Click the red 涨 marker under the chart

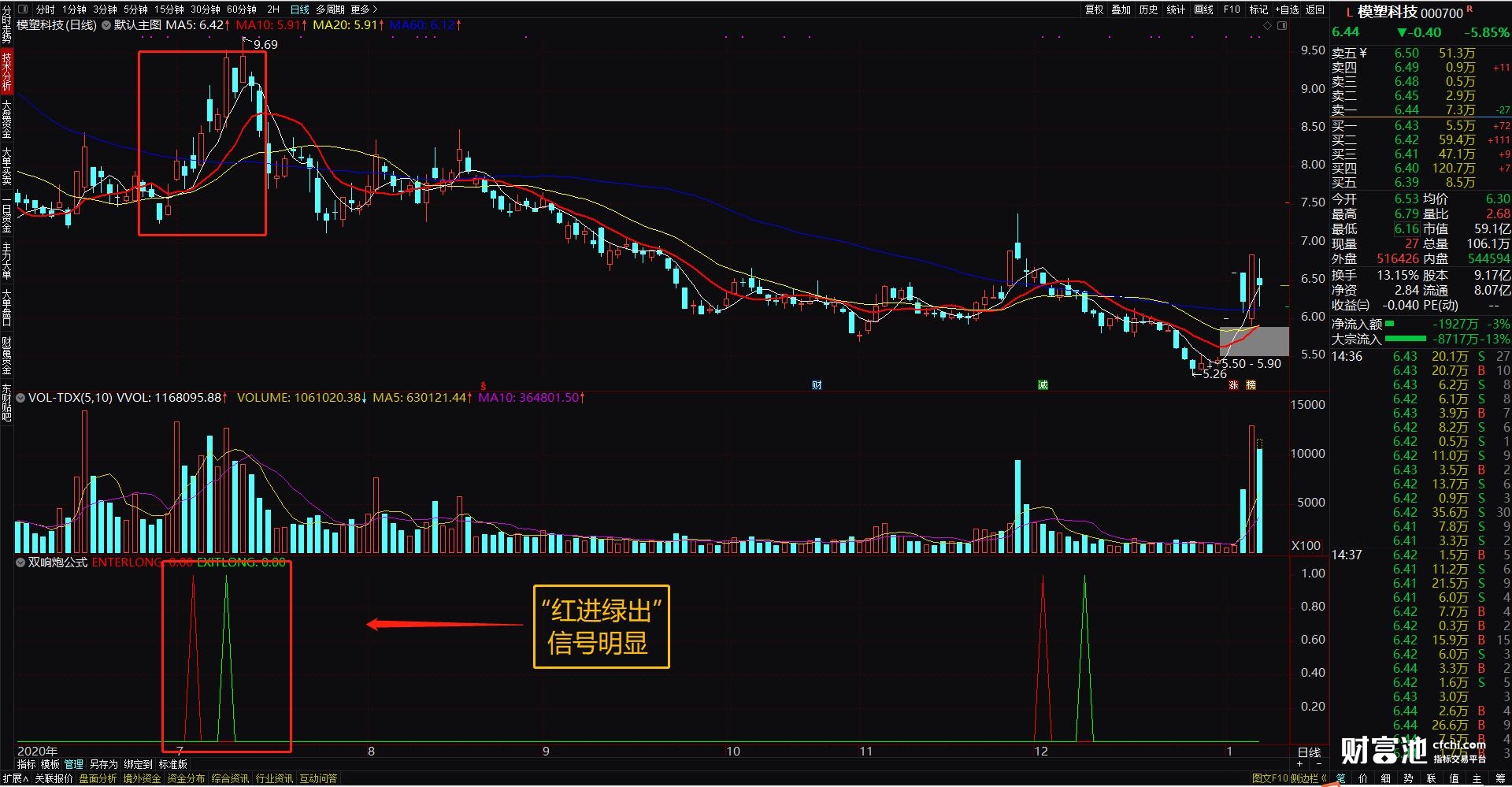1233,385
